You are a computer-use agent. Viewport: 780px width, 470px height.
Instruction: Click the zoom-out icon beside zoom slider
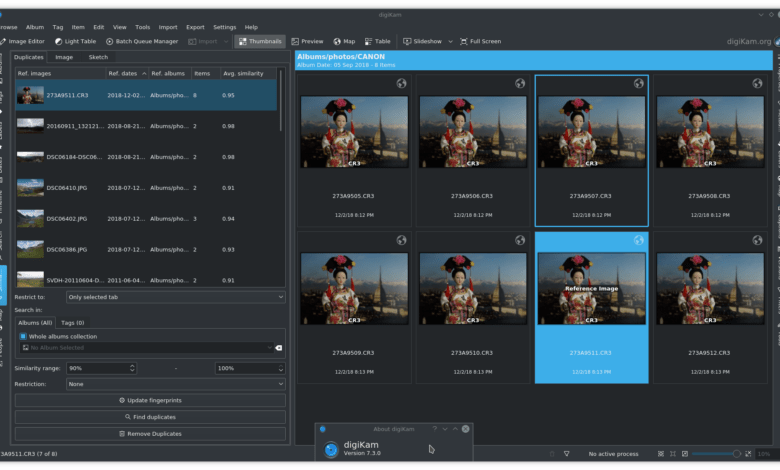tap(685, 454)
